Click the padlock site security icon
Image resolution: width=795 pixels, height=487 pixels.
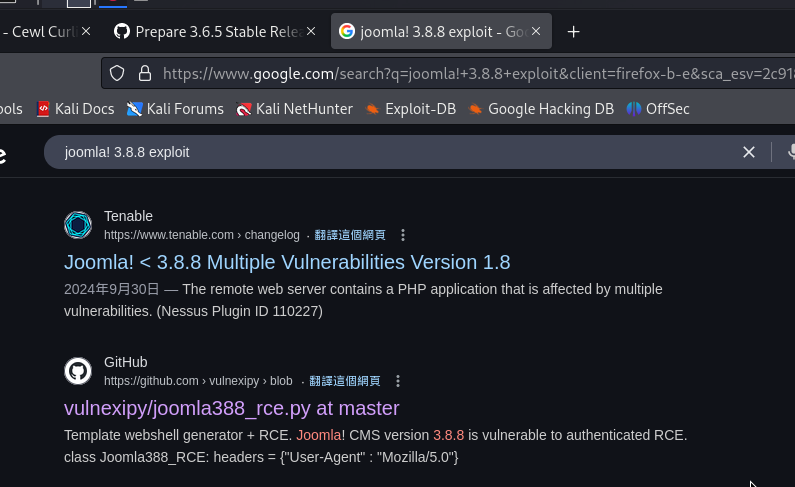pyautogui.click(x=144, y=73)
